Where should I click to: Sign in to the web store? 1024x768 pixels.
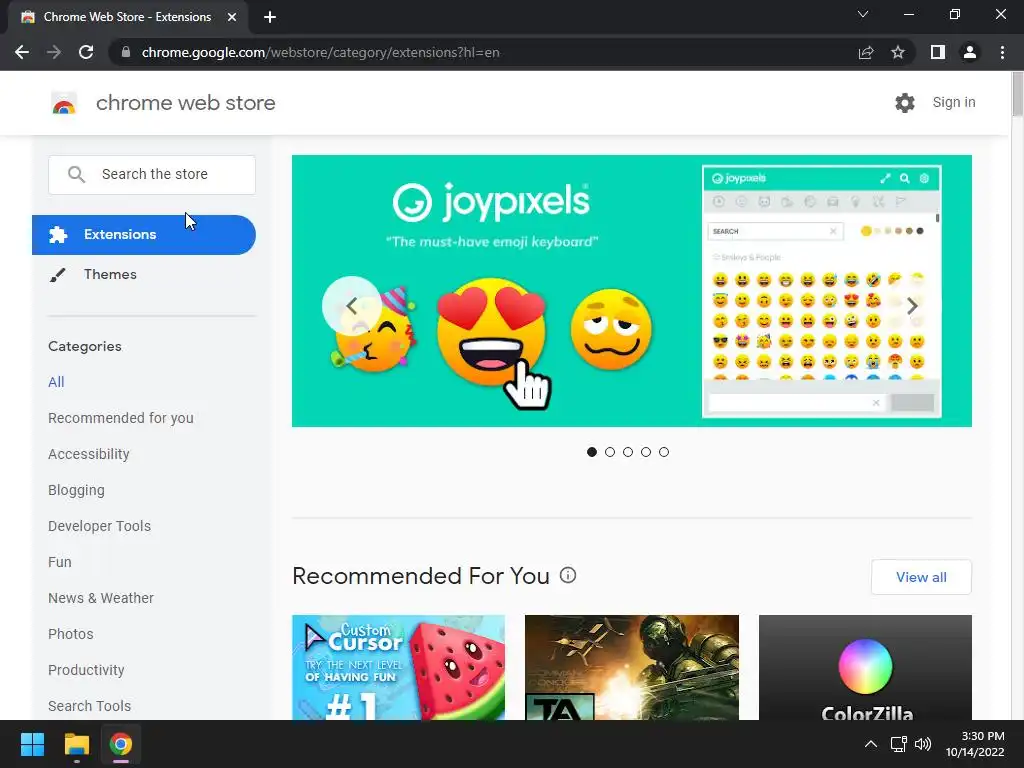pos(953,103)
